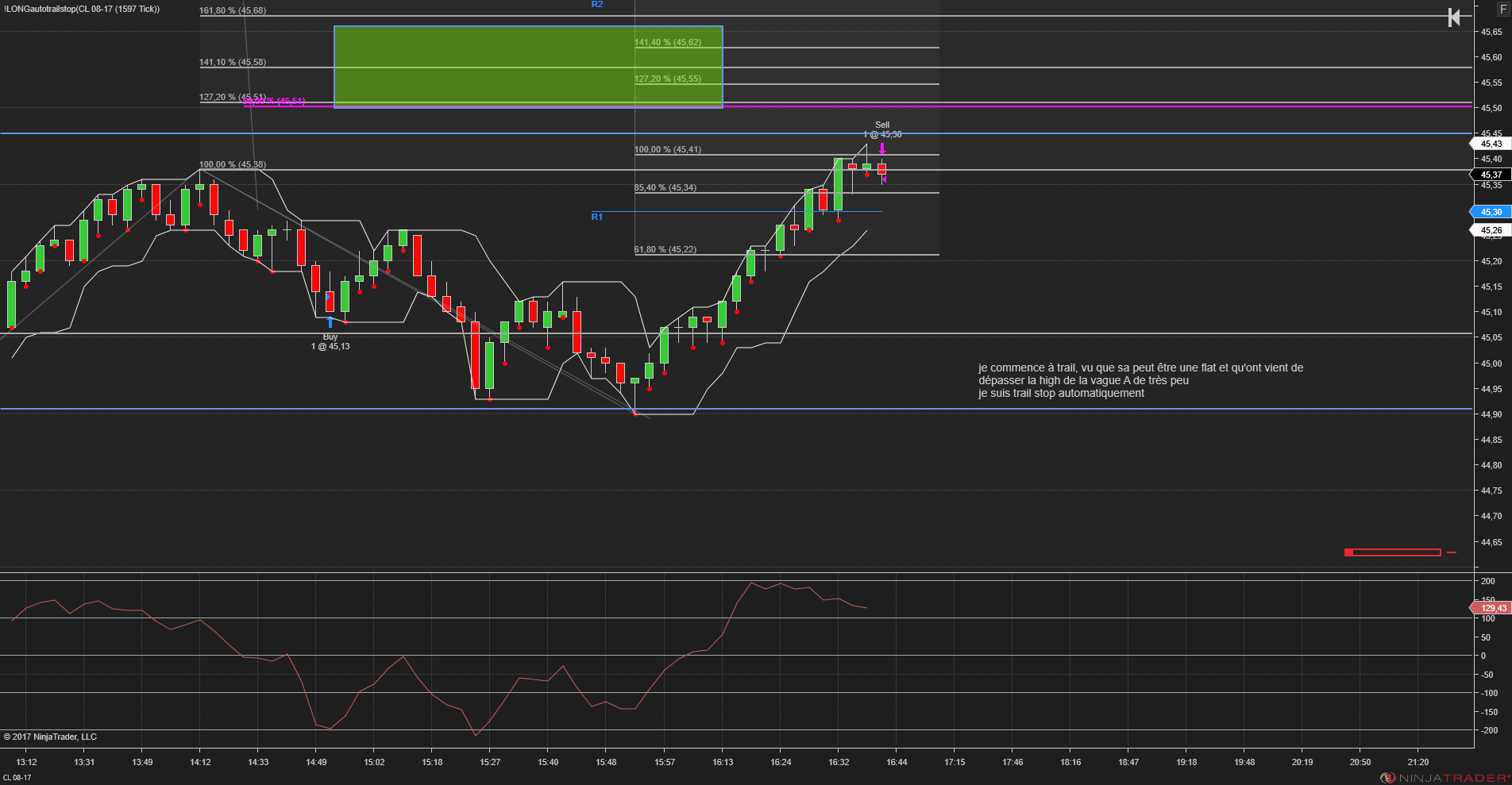Click the 44,90 price axis value
The image size is (1512, 785).
pos(1491,414)
